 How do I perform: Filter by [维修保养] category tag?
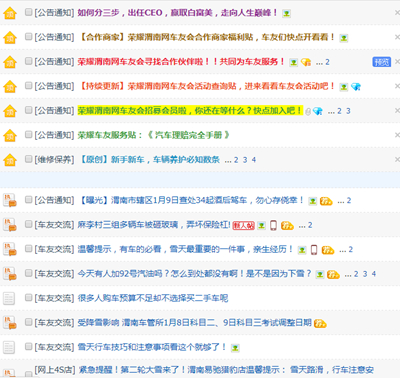(54, 159)
